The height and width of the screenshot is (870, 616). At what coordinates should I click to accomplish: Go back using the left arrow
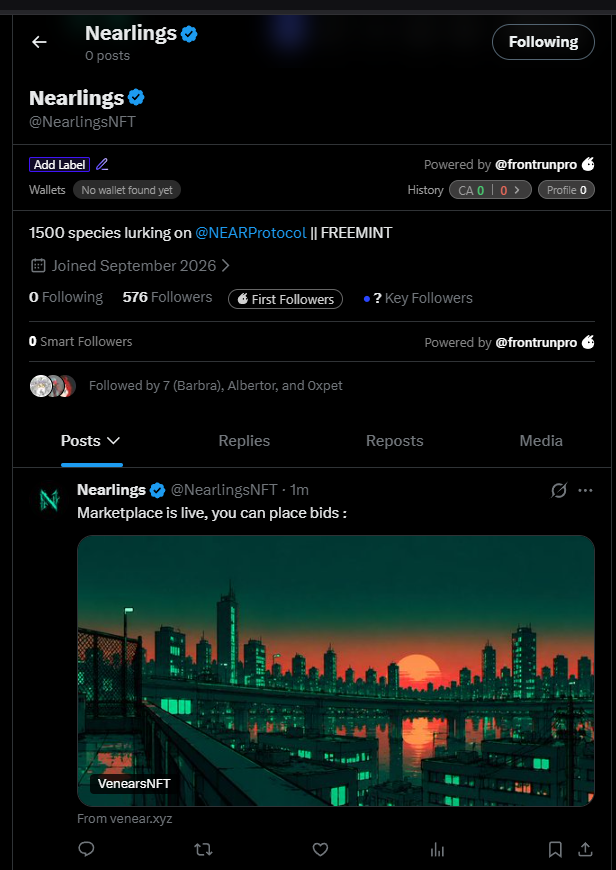tap(39, 42)
